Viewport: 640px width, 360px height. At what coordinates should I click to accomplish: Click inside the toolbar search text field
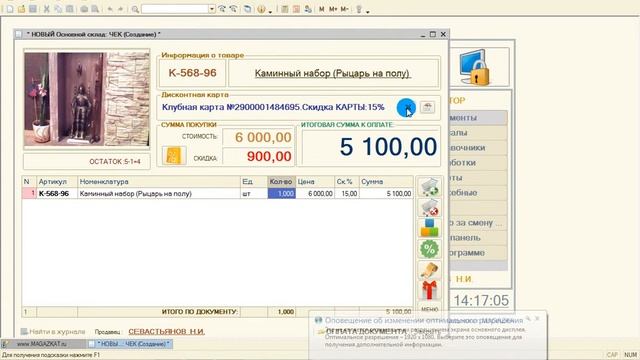point(175,9)
